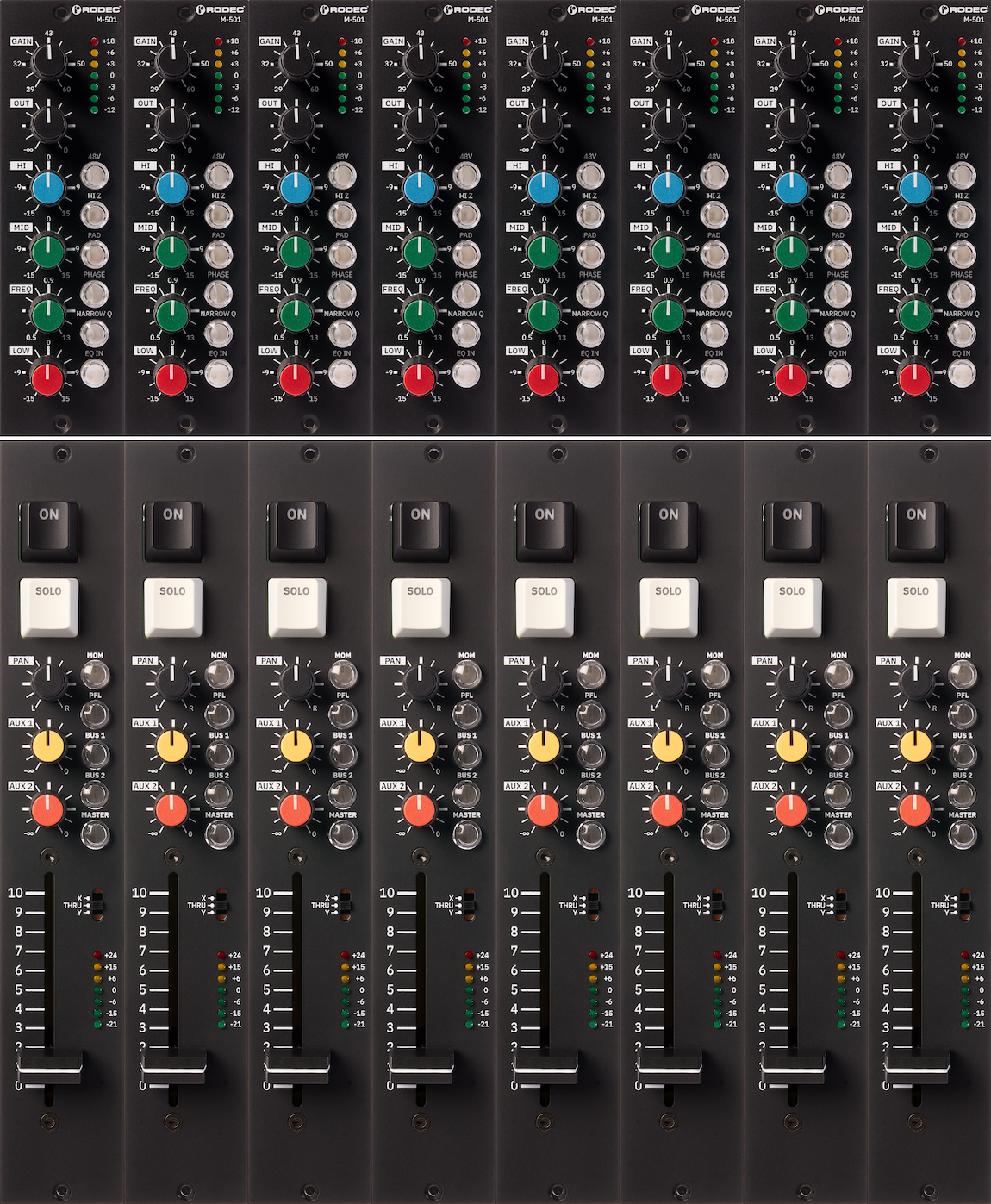Route channel 1 to BUS 2

[95, 795]
